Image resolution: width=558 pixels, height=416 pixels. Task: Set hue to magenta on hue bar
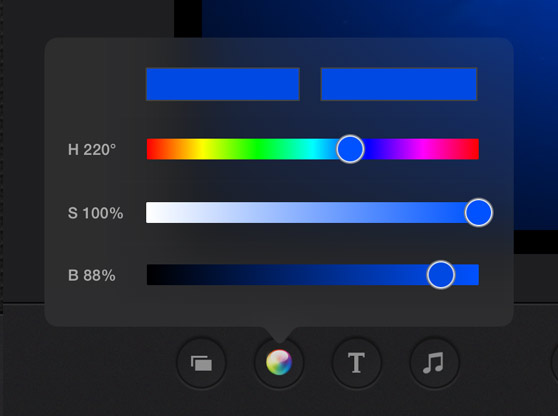pyautogui.click(x=423, y=149)
